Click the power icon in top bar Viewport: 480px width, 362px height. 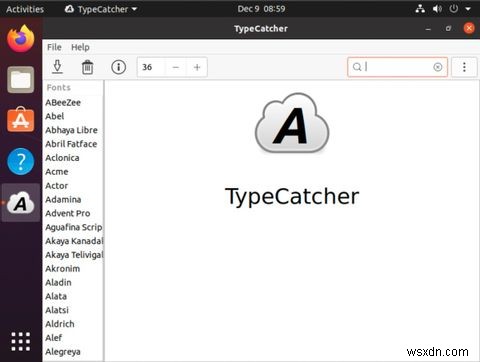point(454,9)
